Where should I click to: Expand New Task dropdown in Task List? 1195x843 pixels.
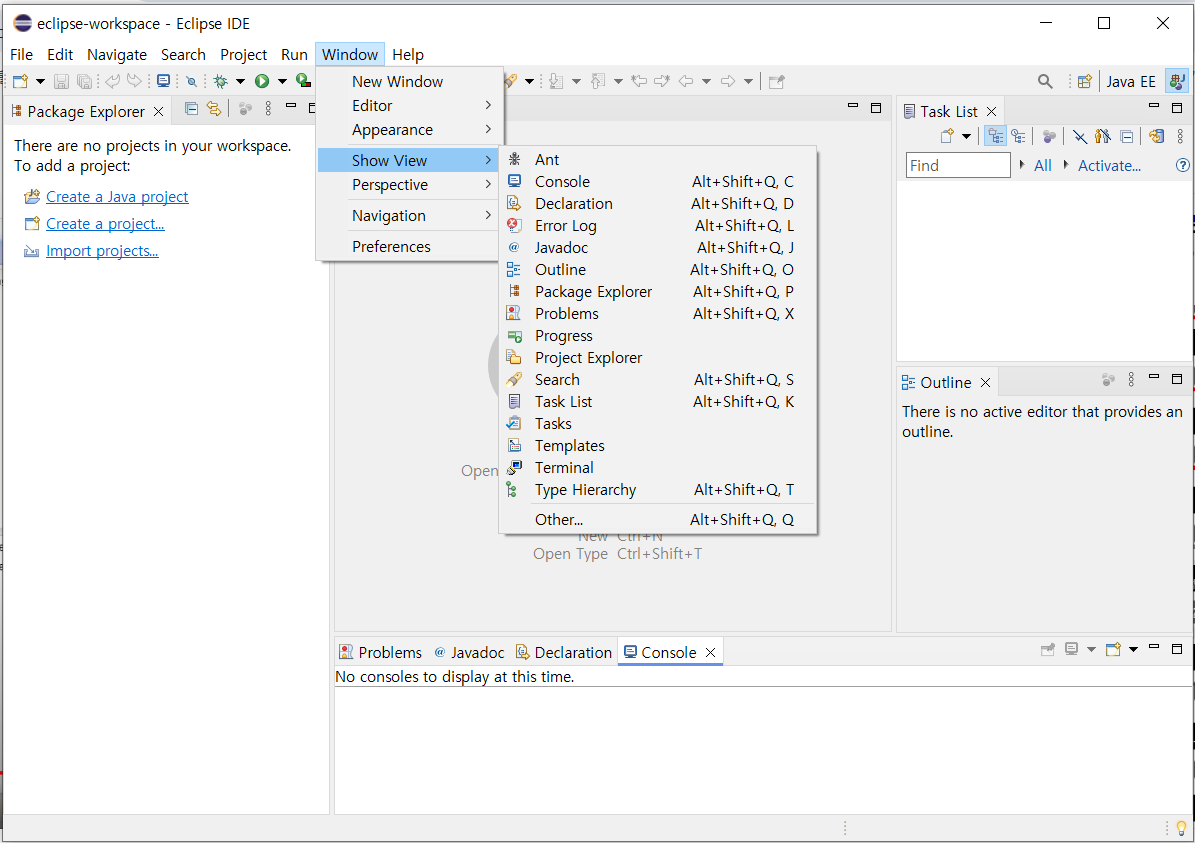click(966, 137)
